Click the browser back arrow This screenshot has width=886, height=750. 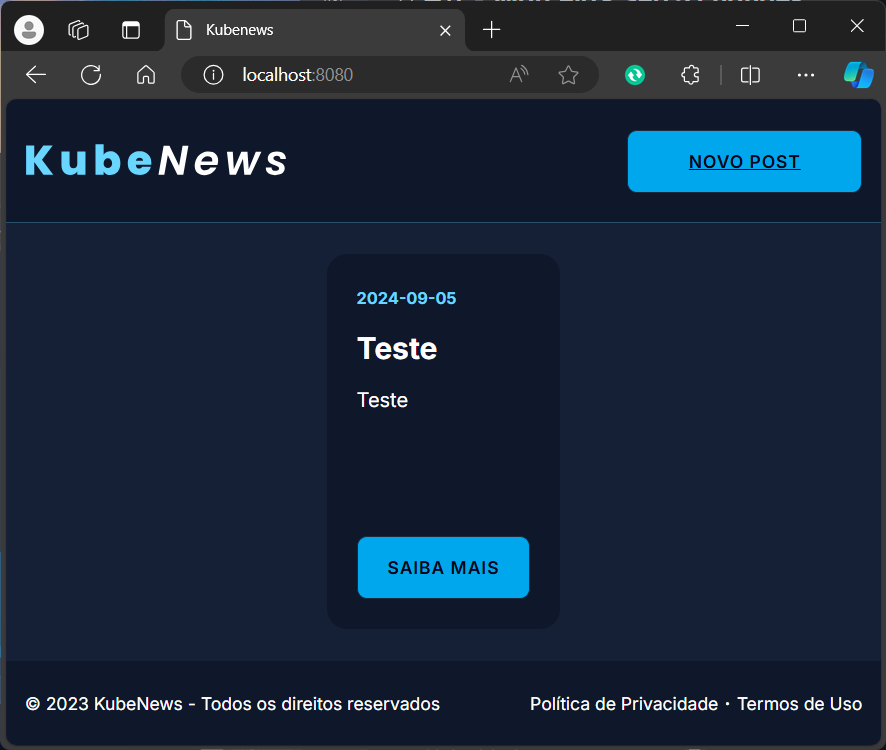coord(36,75)
